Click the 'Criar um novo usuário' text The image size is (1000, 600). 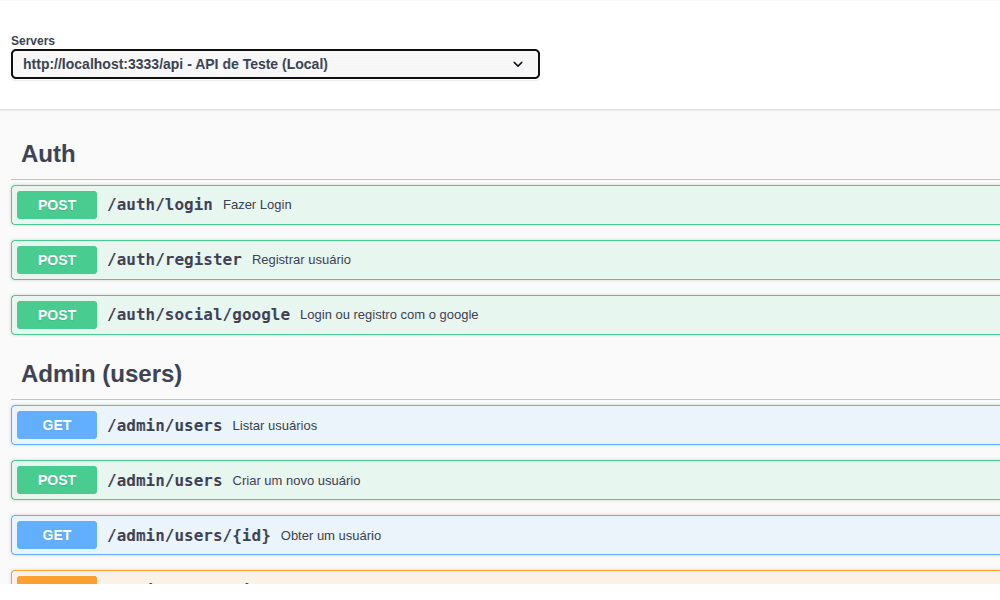[296, 481]
